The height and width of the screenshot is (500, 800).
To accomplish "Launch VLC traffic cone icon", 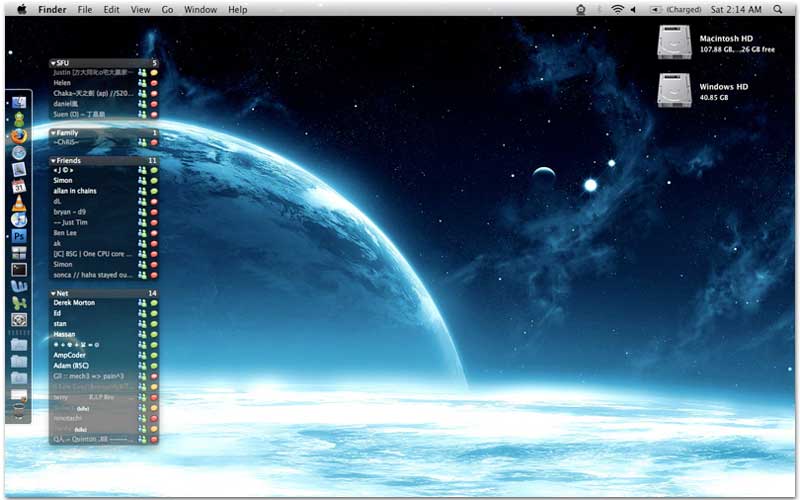I will 19,203.
